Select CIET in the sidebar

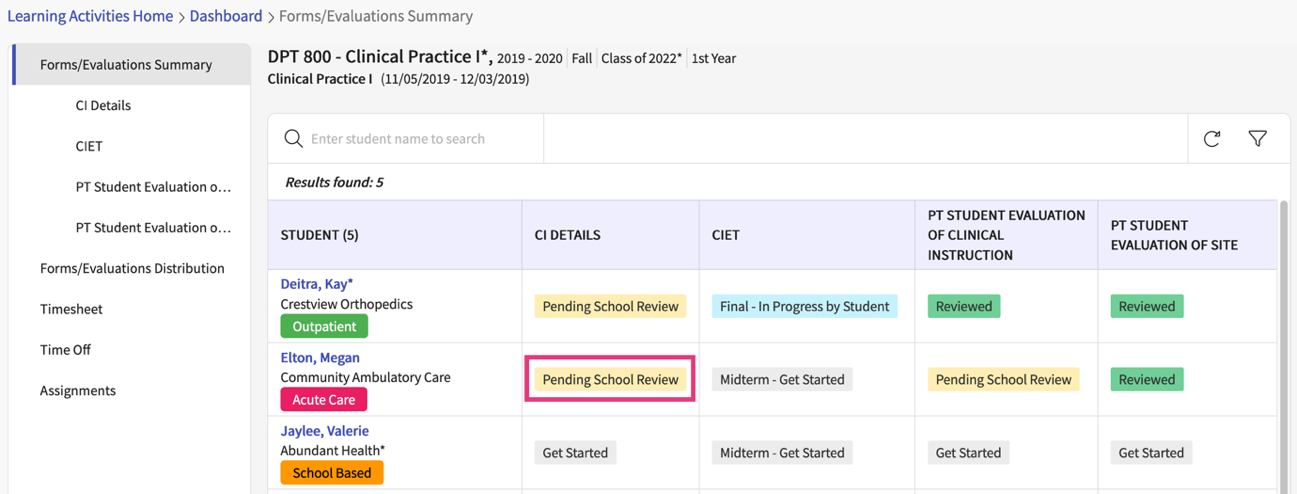click(89, 146)
